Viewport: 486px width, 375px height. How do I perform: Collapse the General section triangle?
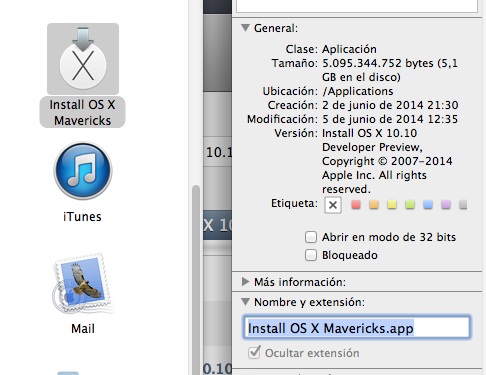click(x=246, y=28)
